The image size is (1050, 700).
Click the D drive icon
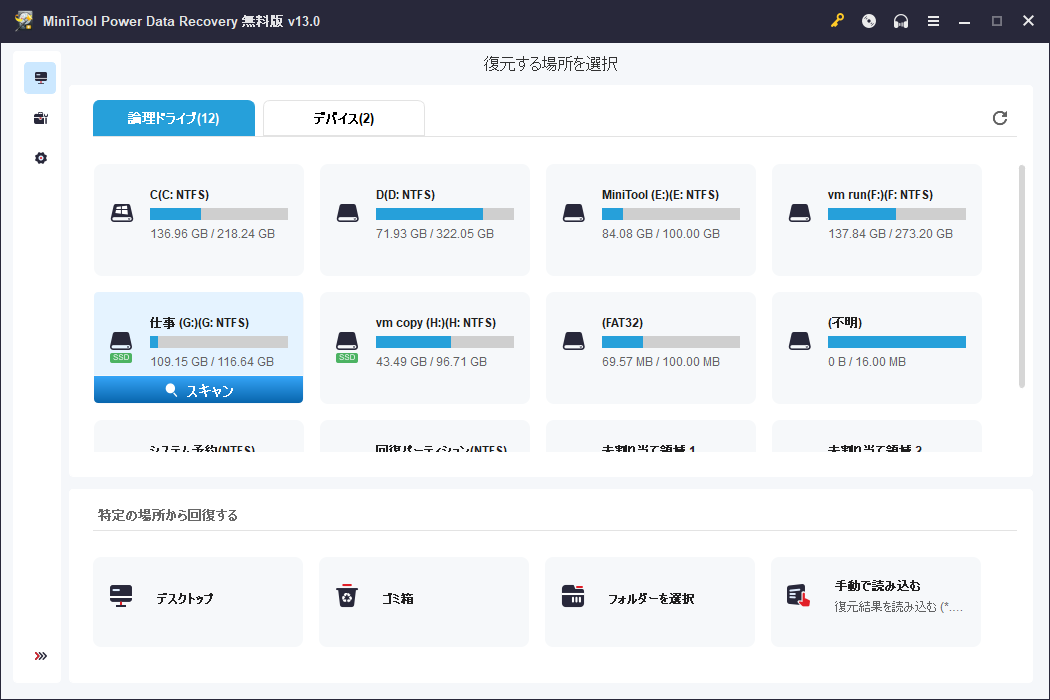(347, 213)
